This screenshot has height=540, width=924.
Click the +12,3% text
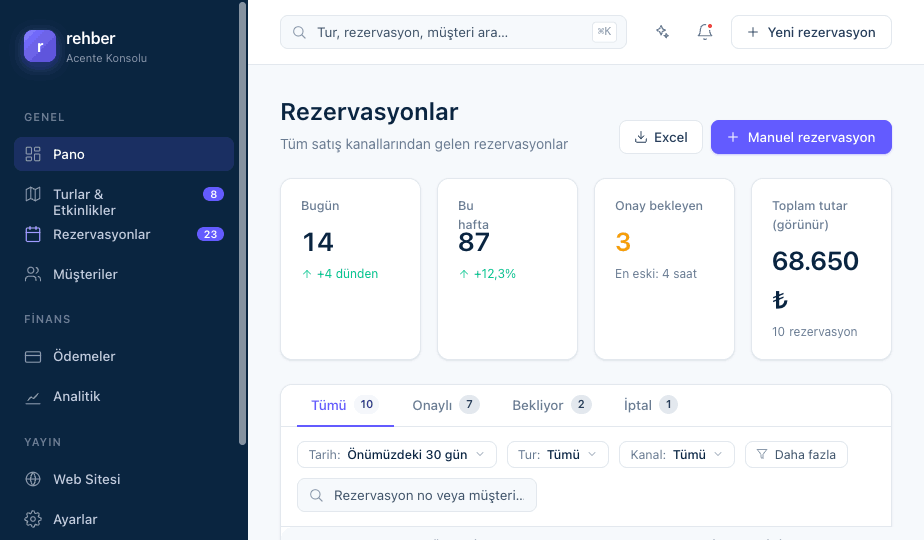[x=494, y=274]
